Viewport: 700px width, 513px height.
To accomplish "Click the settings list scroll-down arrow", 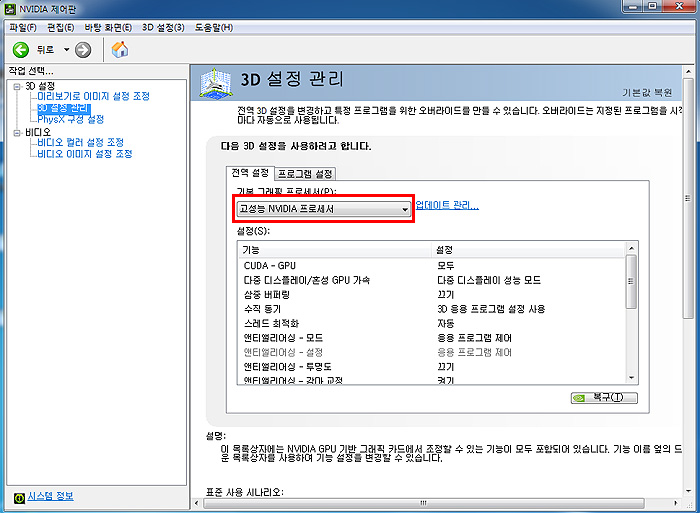I will tap(631, 378).
